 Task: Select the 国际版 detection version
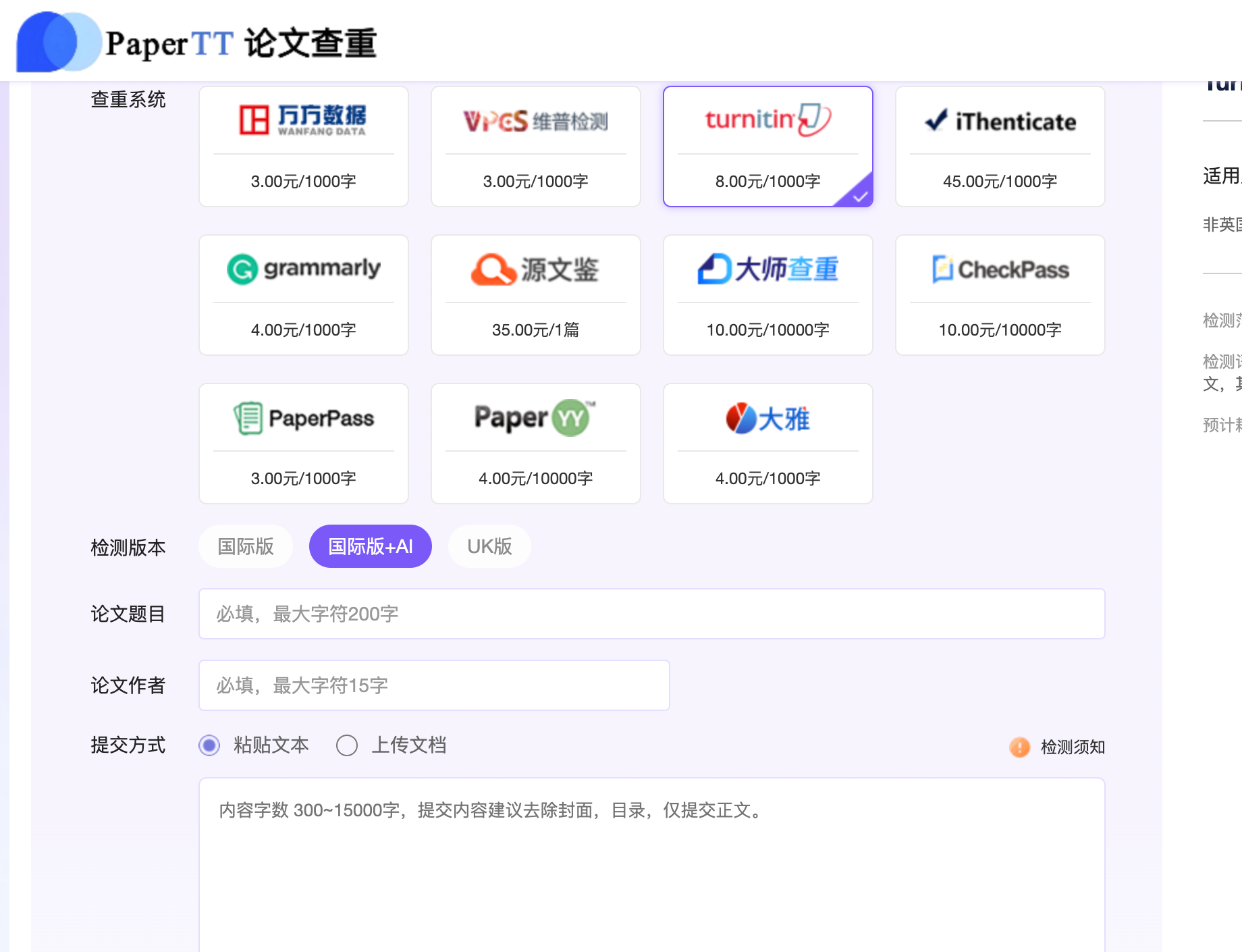[x=246, y=546]
